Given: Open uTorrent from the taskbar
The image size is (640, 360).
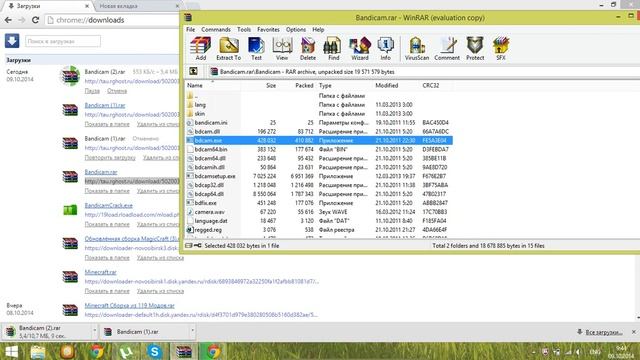Looking at the screenshot, I should tap(126, 351).
